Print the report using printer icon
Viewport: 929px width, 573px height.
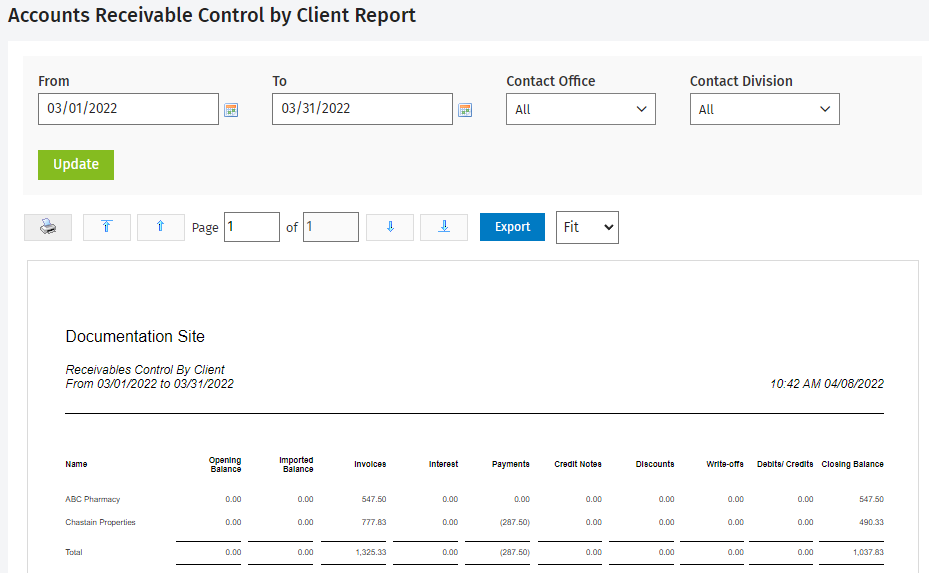pyautogui.click(x=48, y=228)
